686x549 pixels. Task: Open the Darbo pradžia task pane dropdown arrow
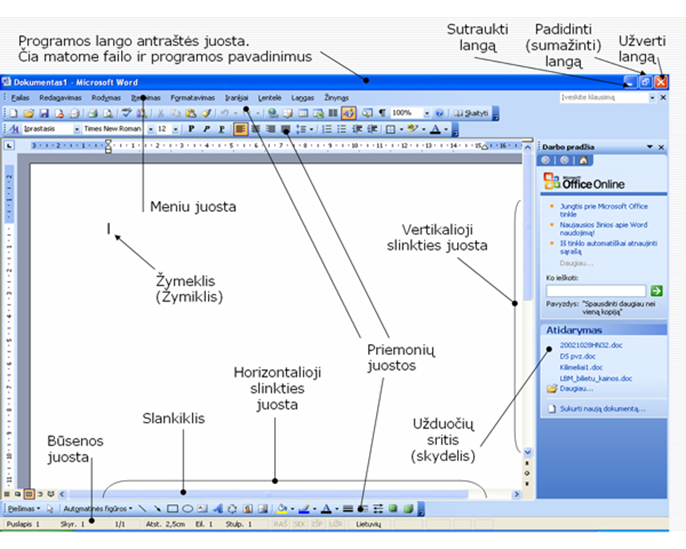[649, 147]
